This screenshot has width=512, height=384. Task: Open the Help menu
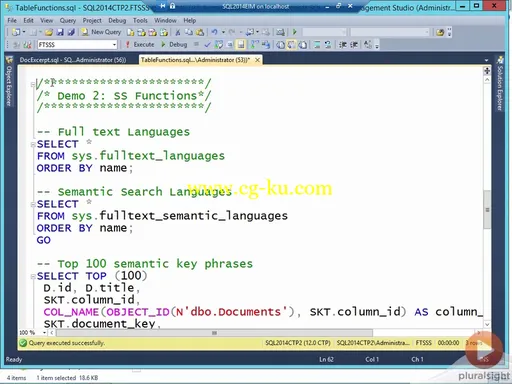(x=190, y=20)
